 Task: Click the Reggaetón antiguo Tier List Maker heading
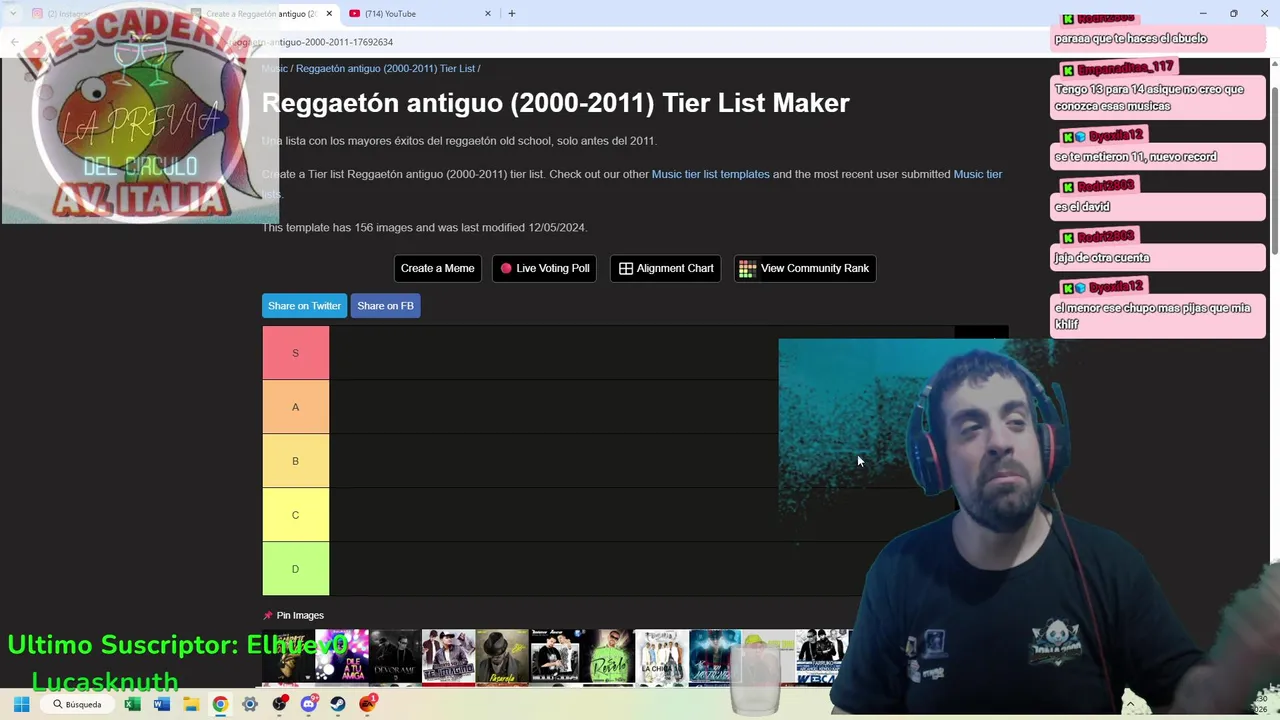(x=556, y=103)
